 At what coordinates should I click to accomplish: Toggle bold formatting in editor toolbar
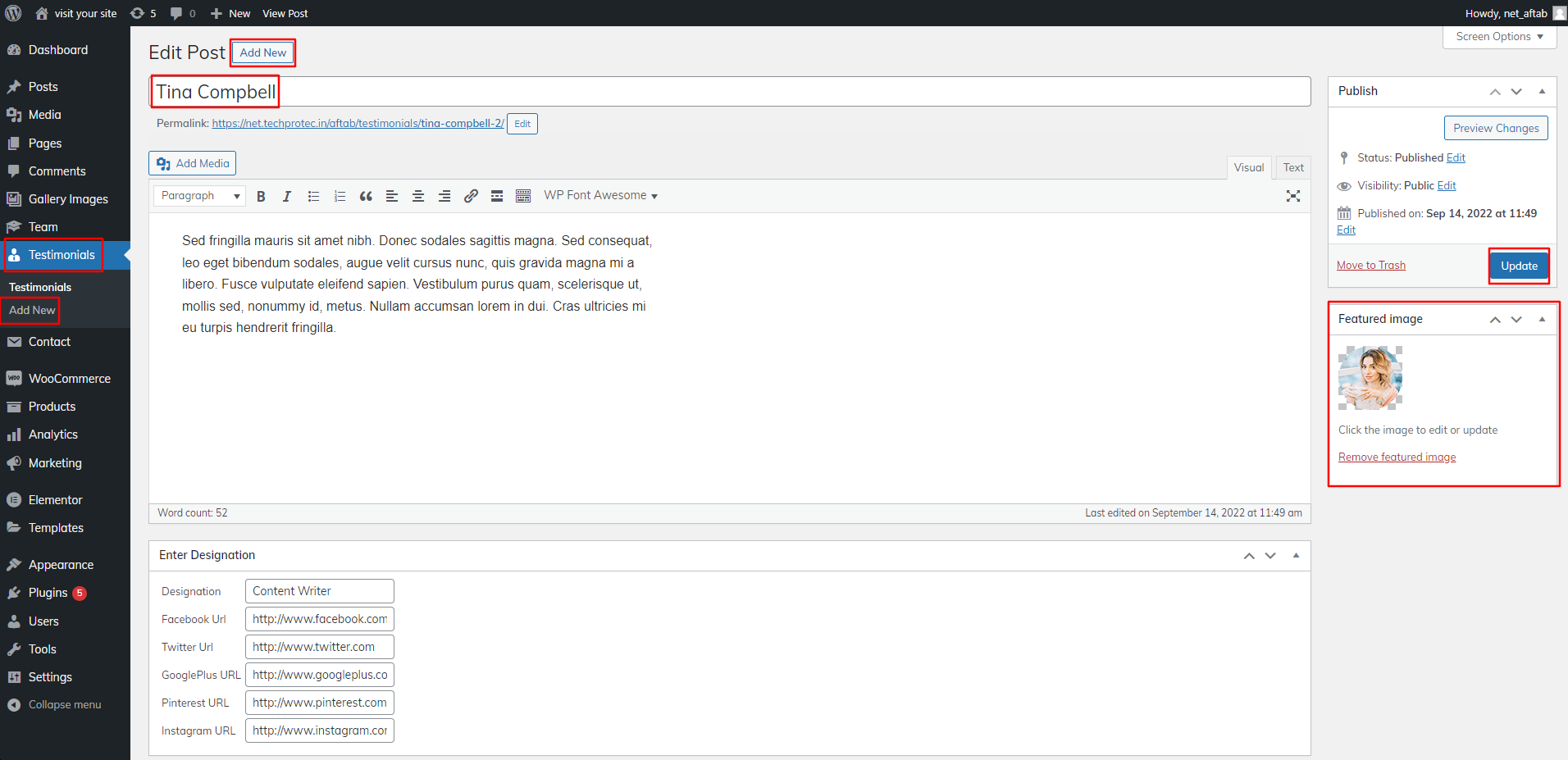click(261, 196)
